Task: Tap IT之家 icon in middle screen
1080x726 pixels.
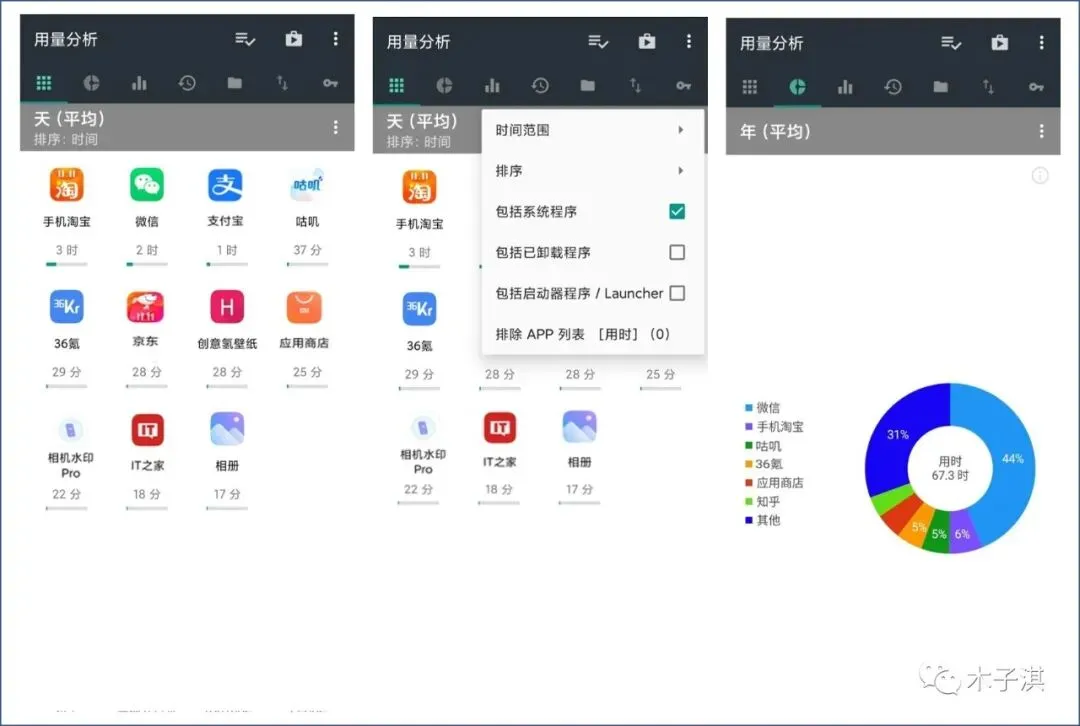Action: (x=500, y=427)
